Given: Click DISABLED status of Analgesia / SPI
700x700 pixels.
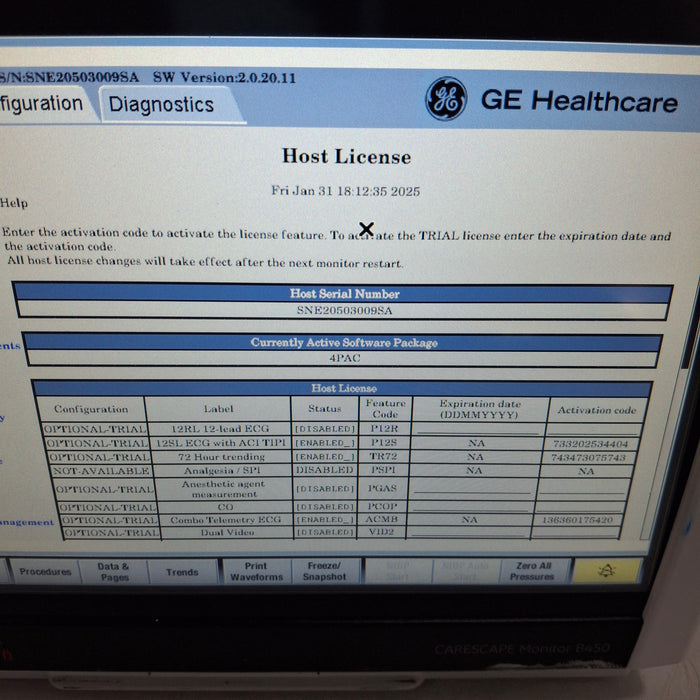Looking at the screenshot, I should (x=325, y=470).
